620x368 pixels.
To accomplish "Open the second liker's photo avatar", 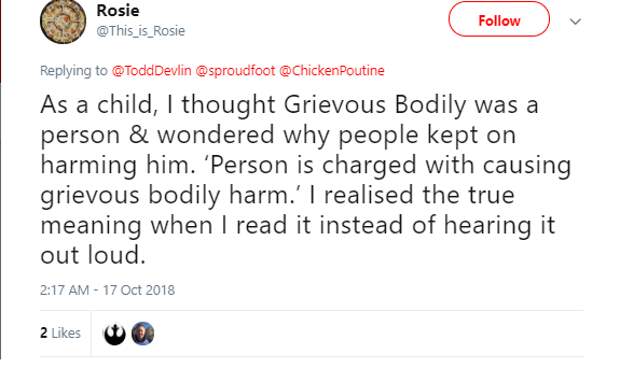I will 143,334.
